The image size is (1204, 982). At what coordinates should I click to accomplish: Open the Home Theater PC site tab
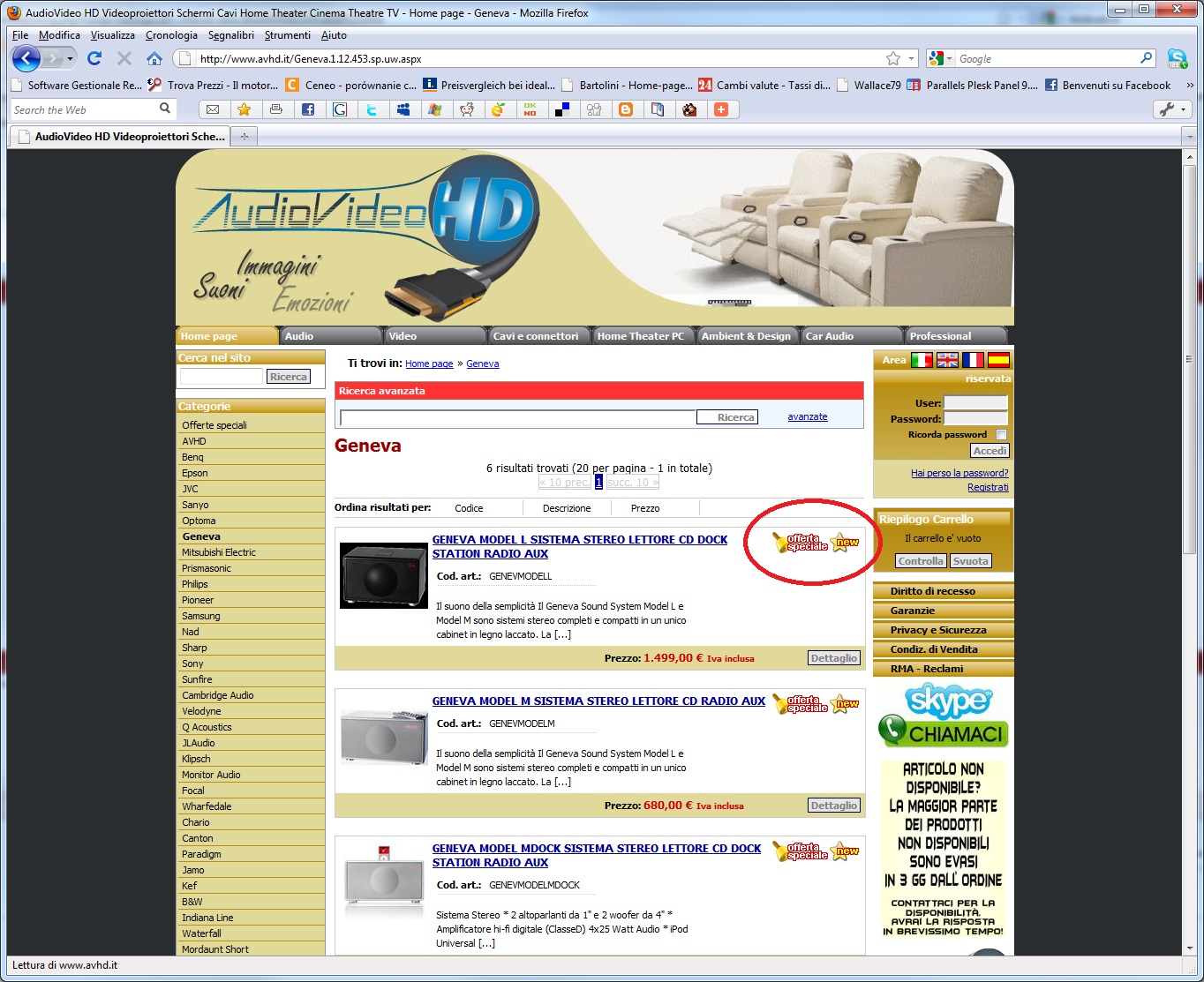click(x=643, y=336)
